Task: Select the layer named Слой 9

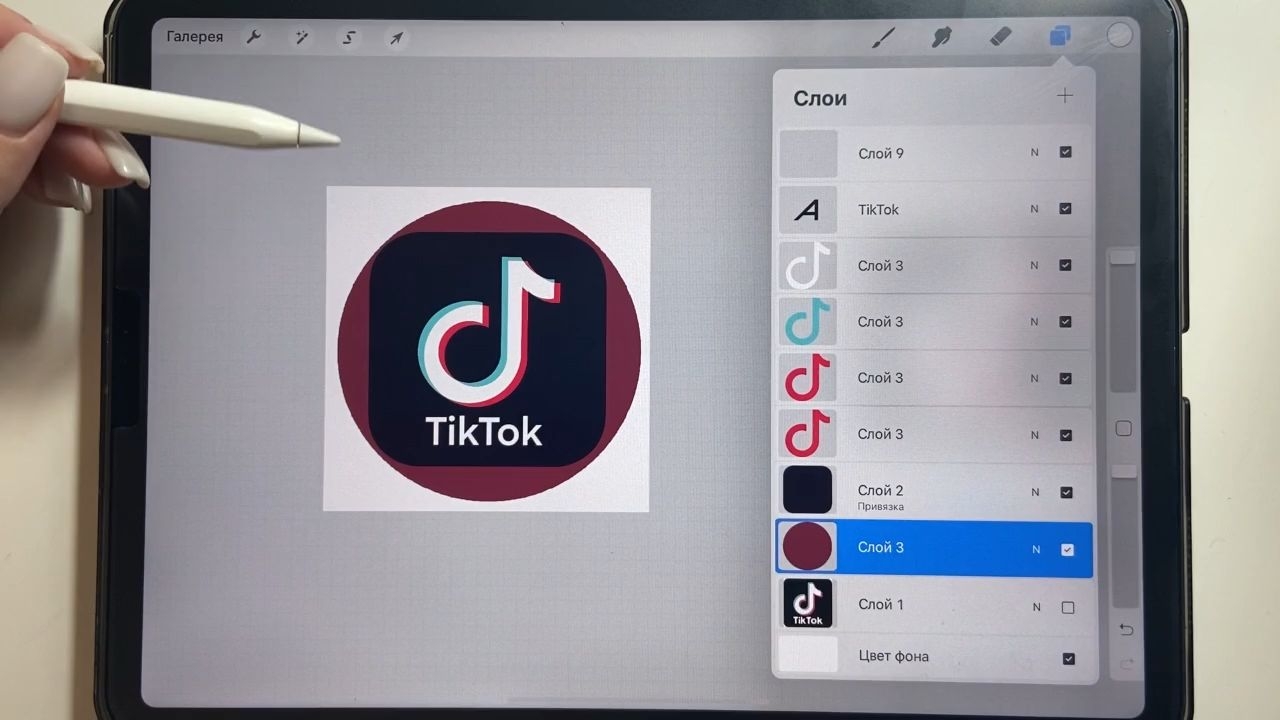Action: point(881,153)
